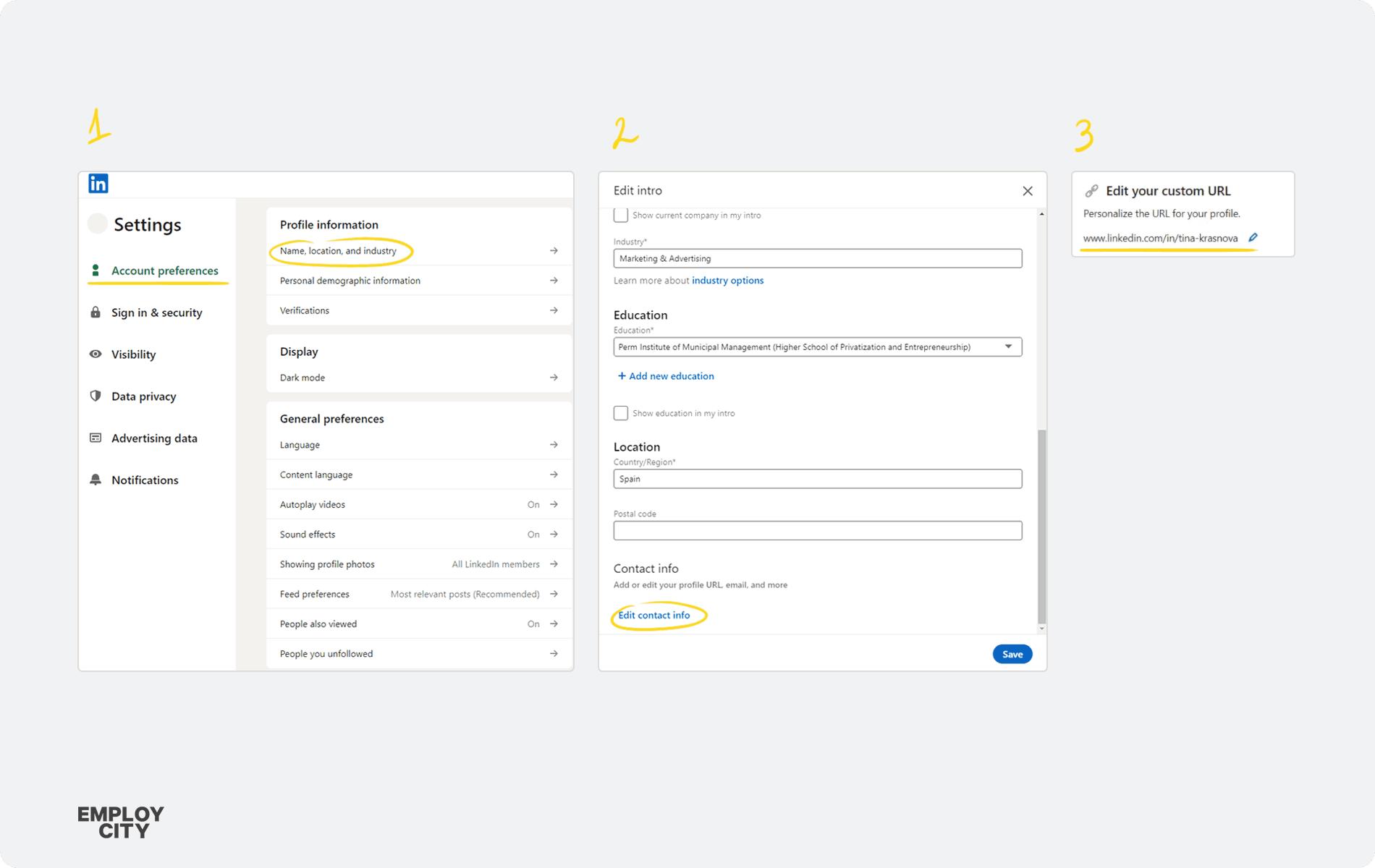Click arrow in People you unfollowed row
Viewport: 1375px width, 868px height.
point(554,654)
